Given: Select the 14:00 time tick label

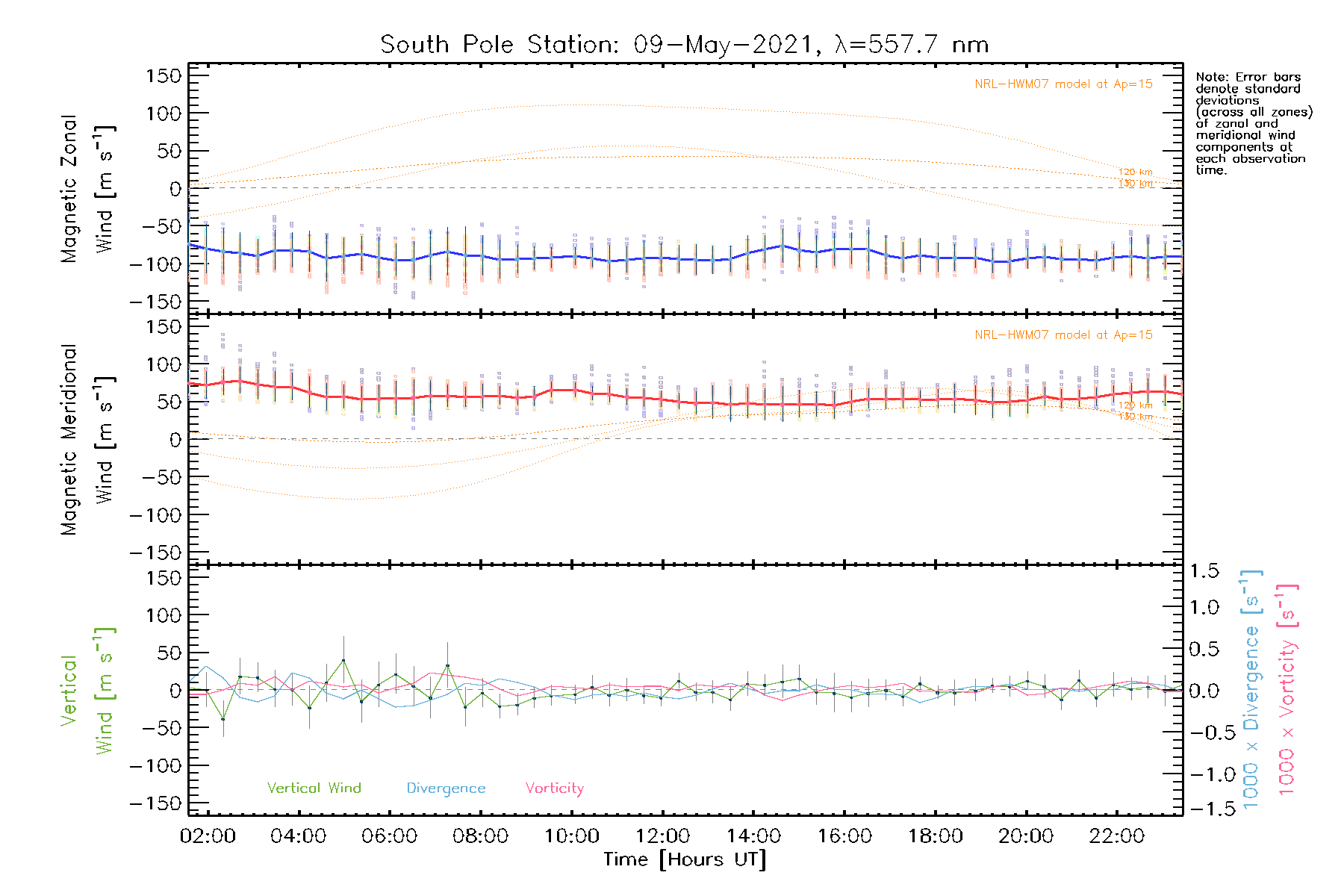Looking at the screenshot, I should [x=753, y=836].
